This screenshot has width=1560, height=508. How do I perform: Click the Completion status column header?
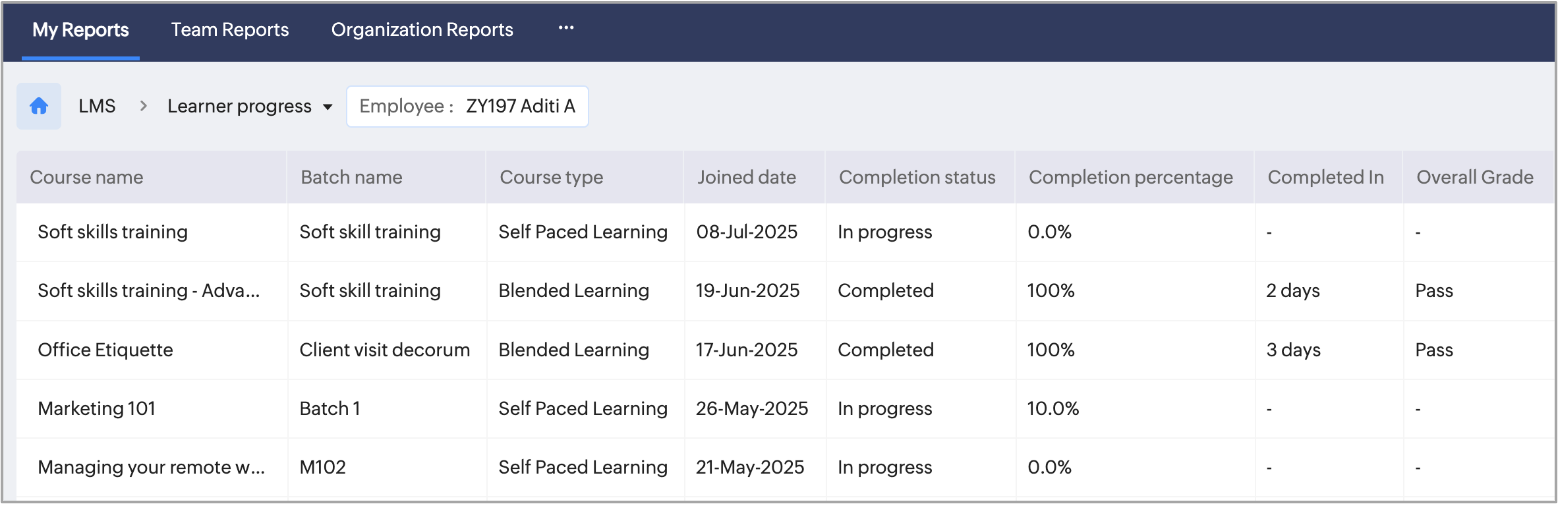pyautogui.click(x=917, y=177)
